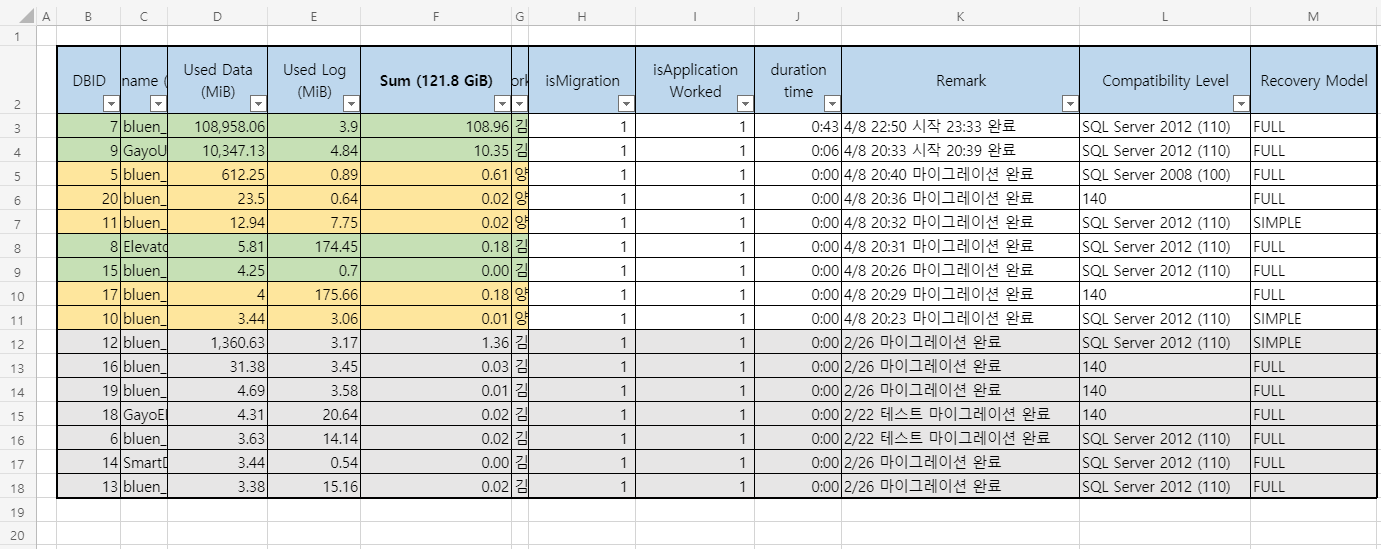This screenshot has width=1381, height=549.
Task: Open the isApplication Worked filter dropdown
Action: (x=744, y=104)
